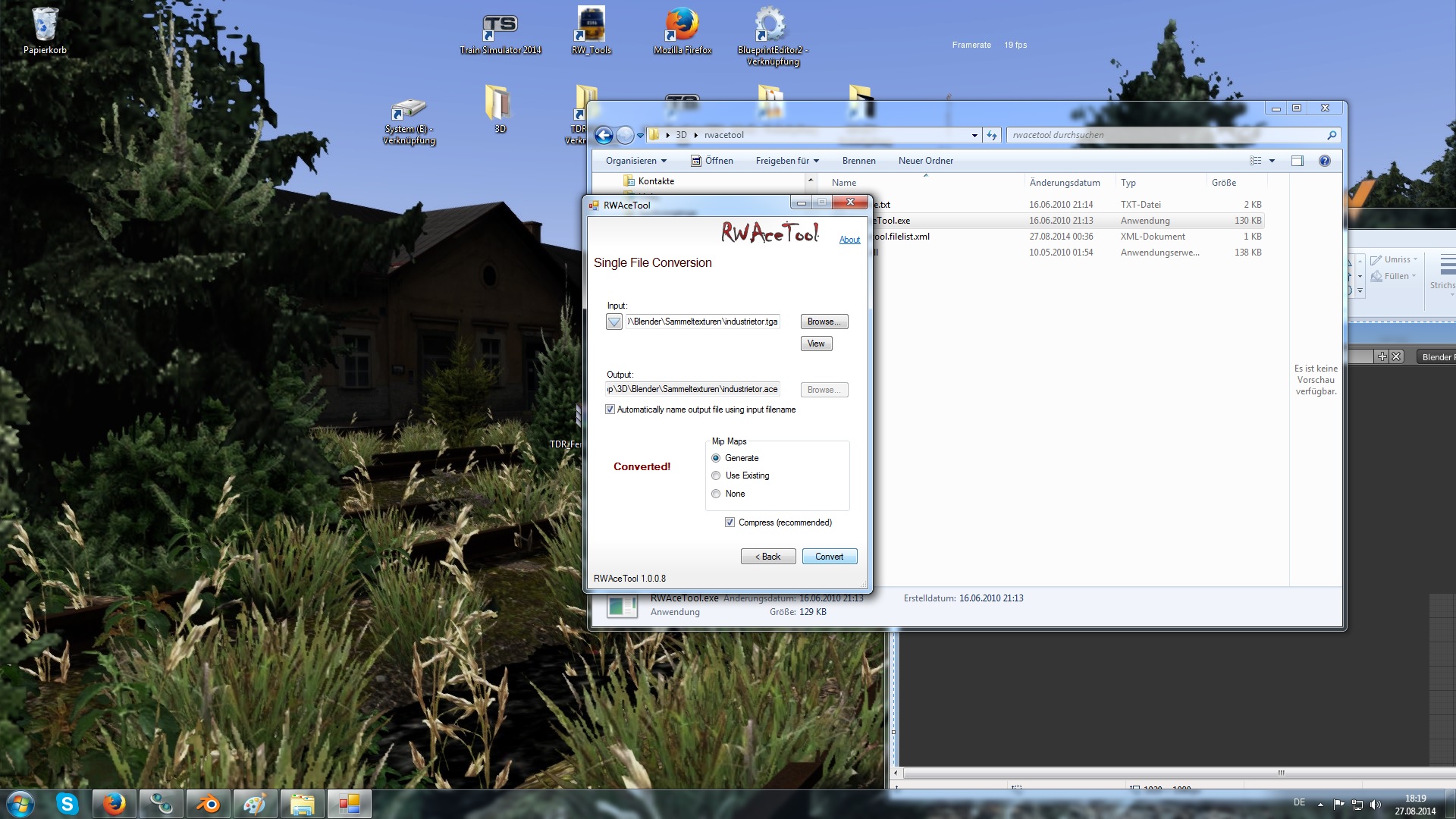Open the Explorer address bar dropdown
The image size is (1456, 819).
974,135
